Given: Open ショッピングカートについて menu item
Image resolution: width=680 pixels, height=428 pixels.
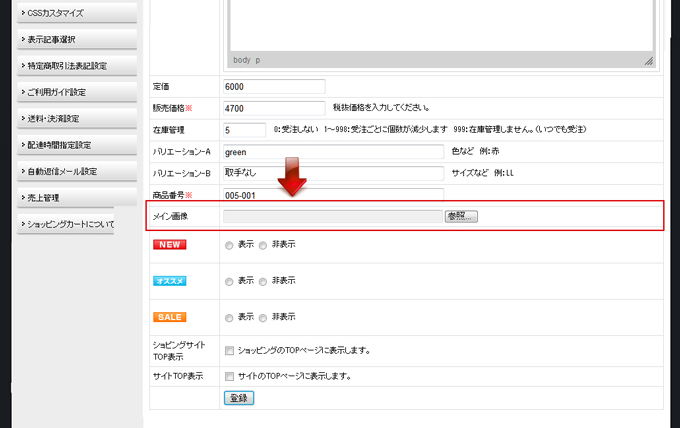Looking at the screenshot, I should click(68, 224).
